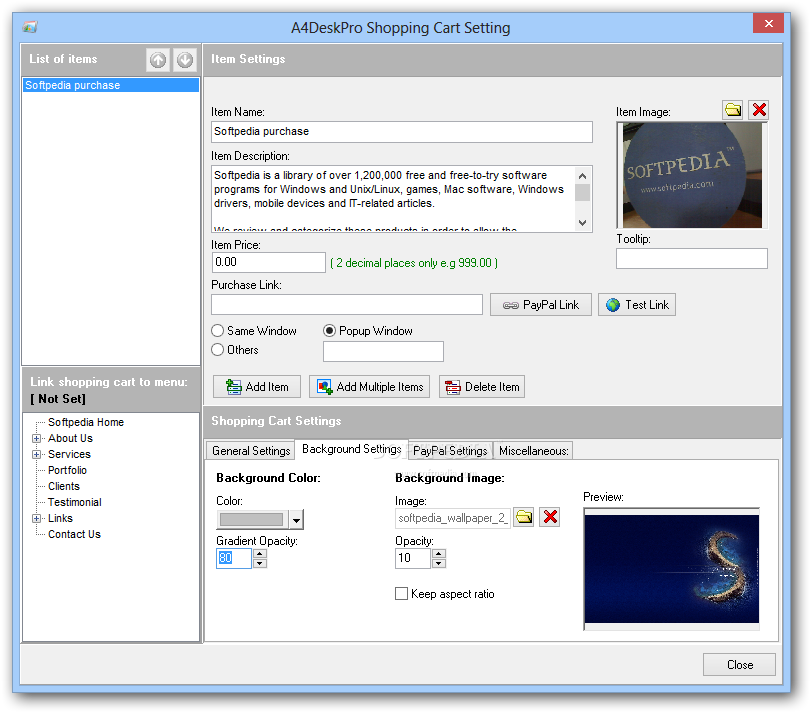Select About Us menu tree item
The height and width of the screenshot is (713, 811).
(x=70, y=438)
